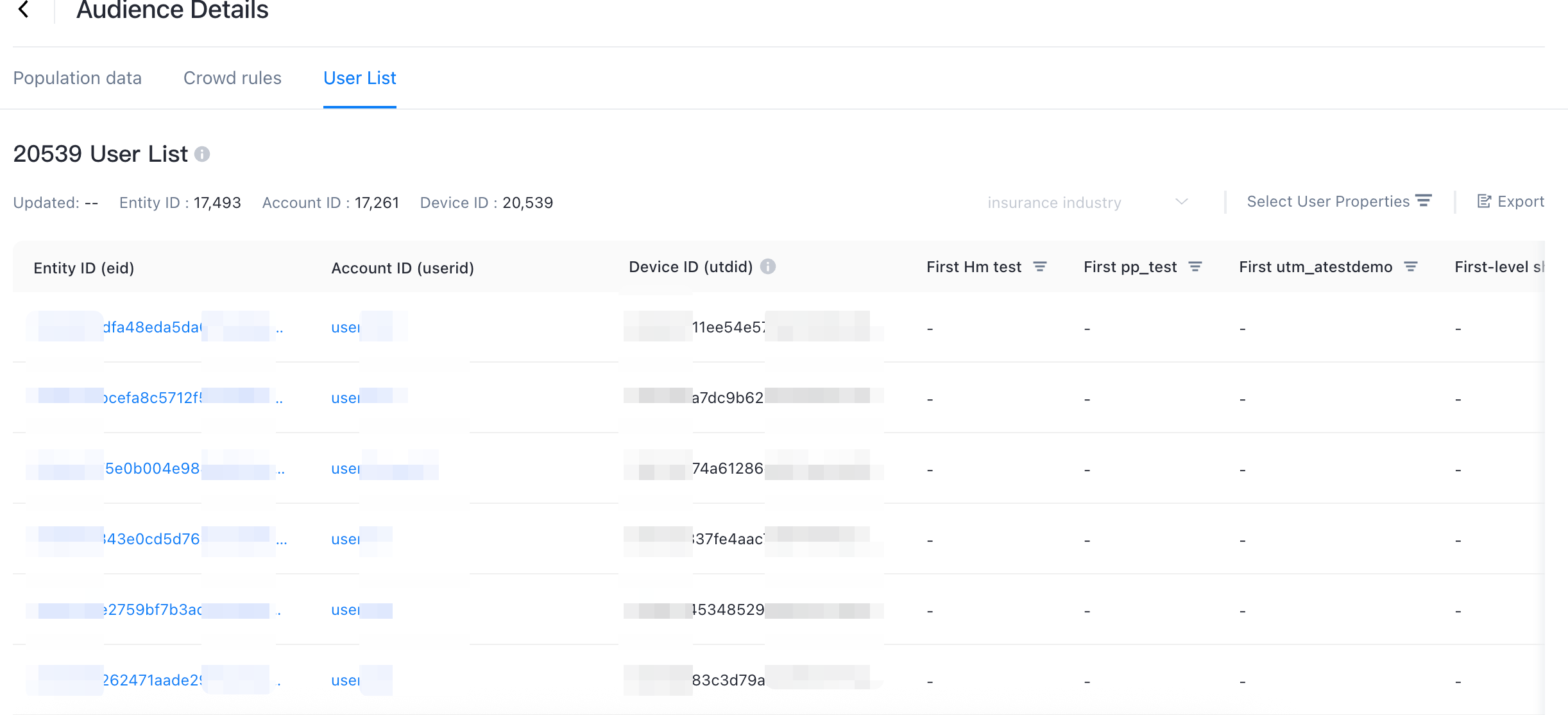The width and height of the screenshot is (1568, 715).
Task: Open the Population data tab
Action: 77,78
